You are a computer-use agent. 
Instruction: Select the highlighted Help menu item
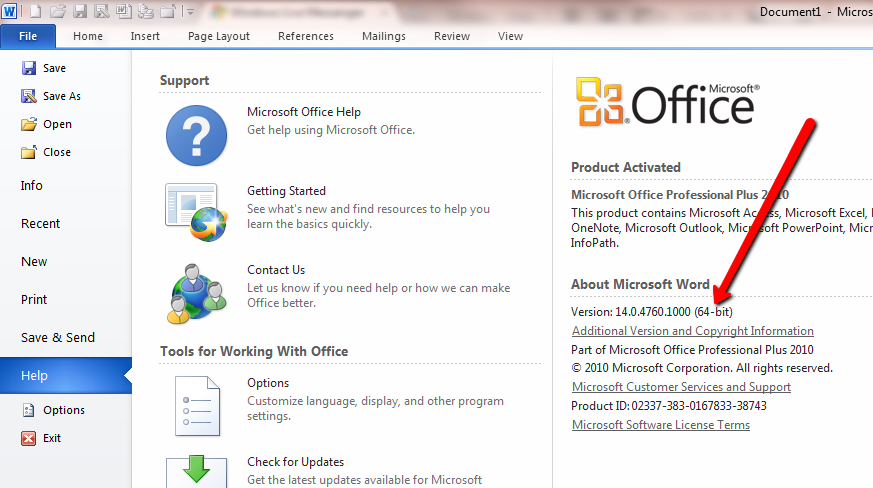[66, 375]
